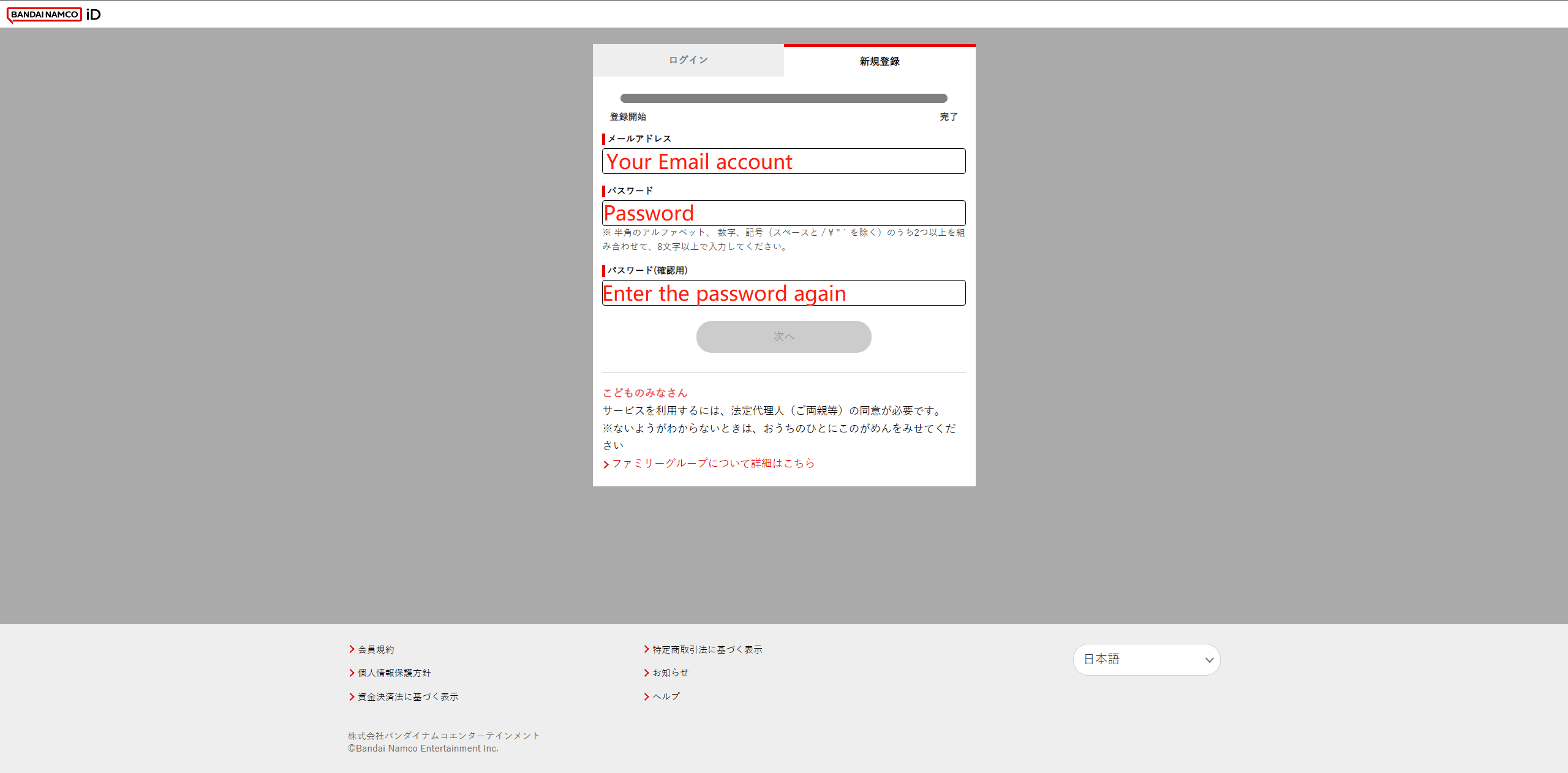This screenshot has width=1568, height=773.
Task: Open the 個人情報保護方針 link
Action: pos(394,673)
